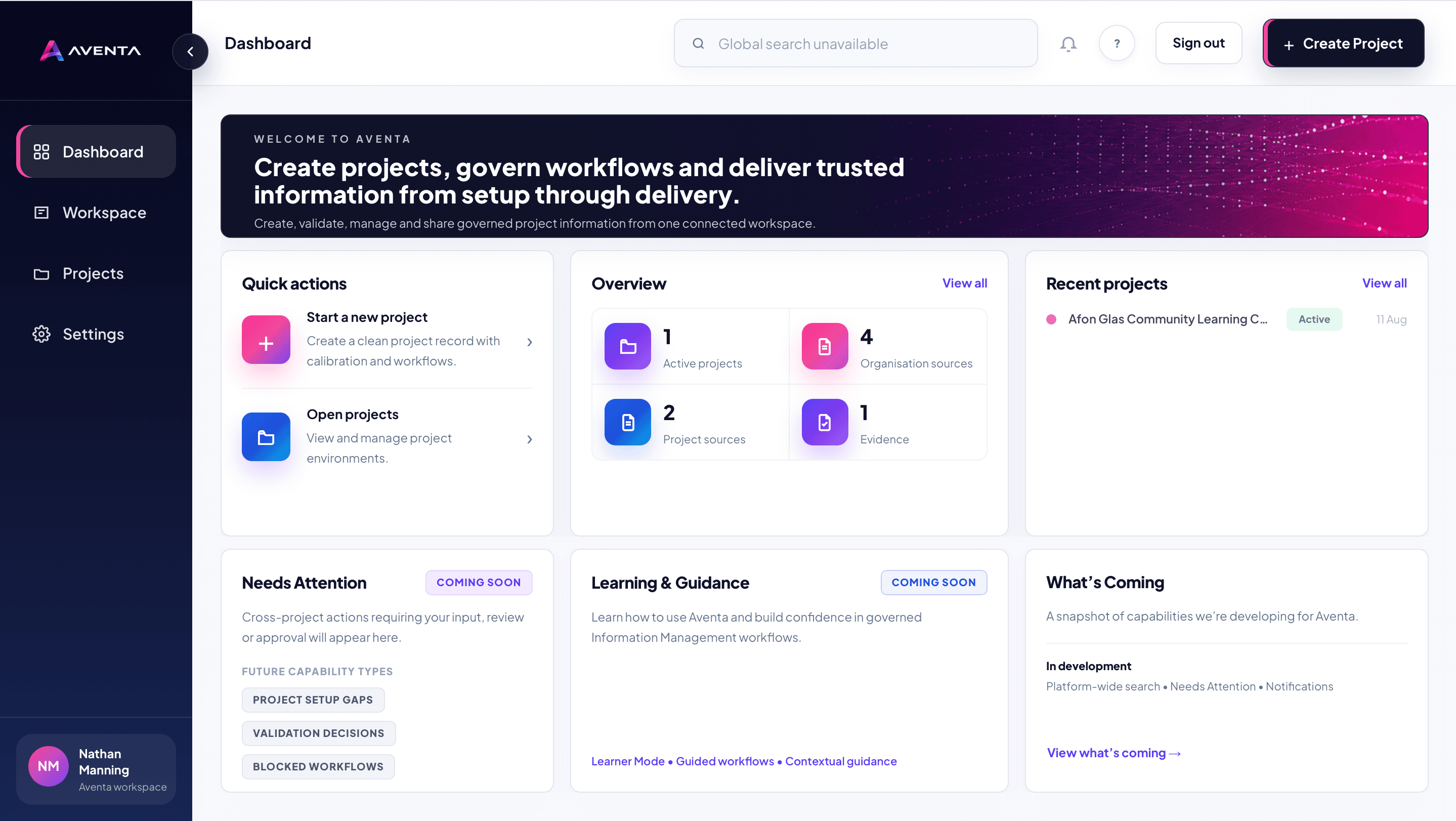Click View all in Recent projects

(x=1384, y=283)
